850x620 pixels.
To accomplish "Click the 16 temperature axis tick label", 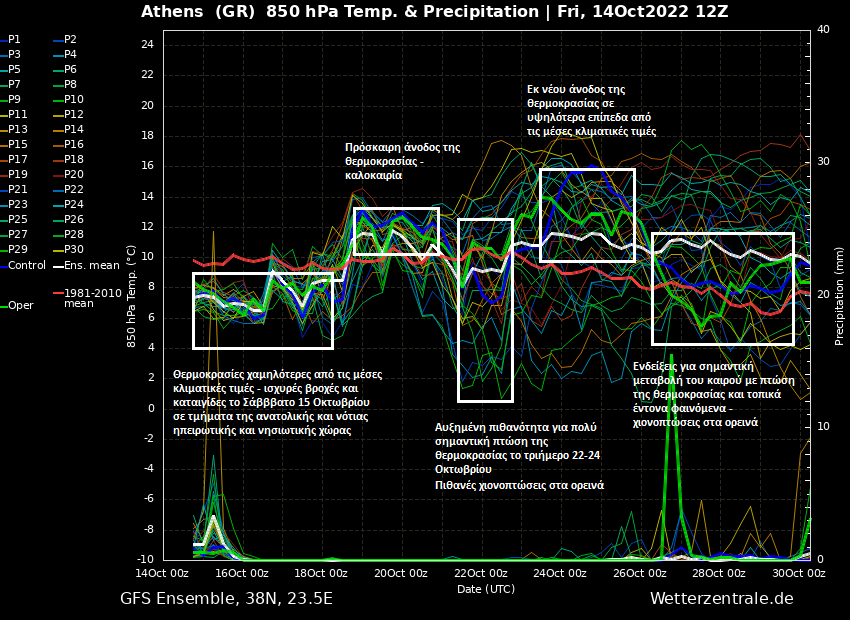I will 147,166.
